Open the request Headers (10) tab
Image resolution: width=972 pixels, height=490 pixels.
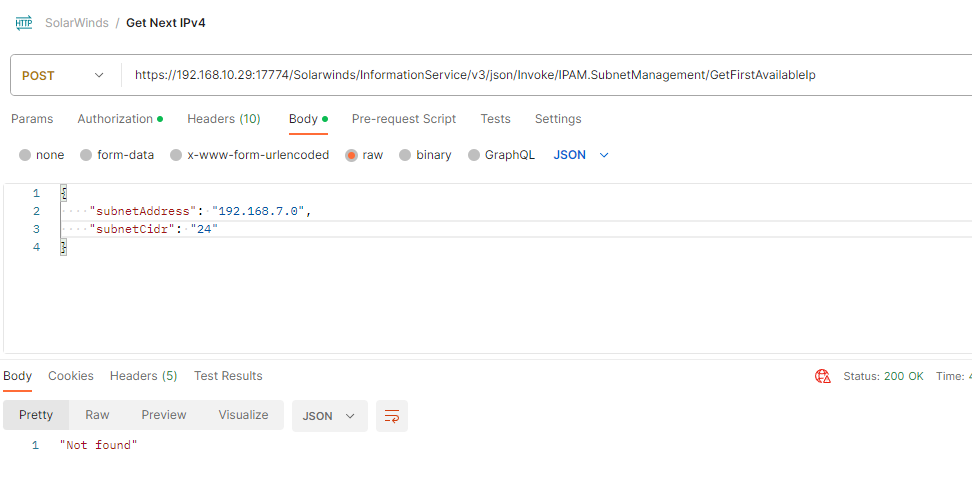pyautogui.click(x=224, y=119)
